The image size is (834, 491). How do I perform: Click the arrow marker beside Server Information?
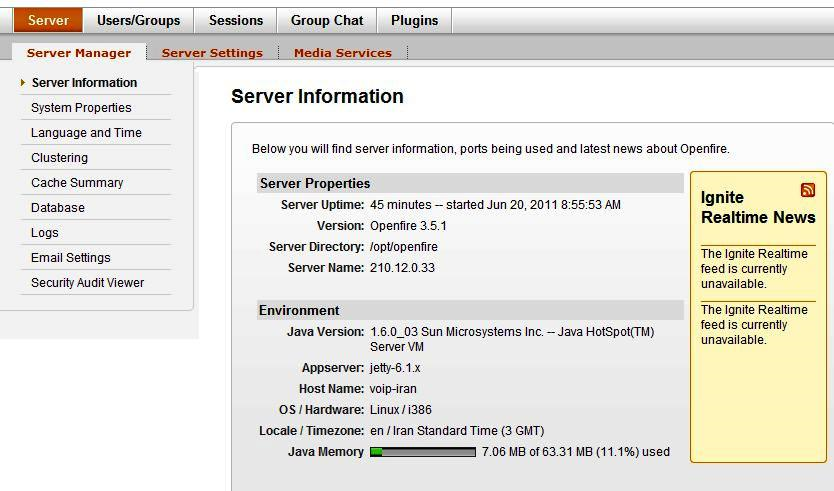pos(23,82)
